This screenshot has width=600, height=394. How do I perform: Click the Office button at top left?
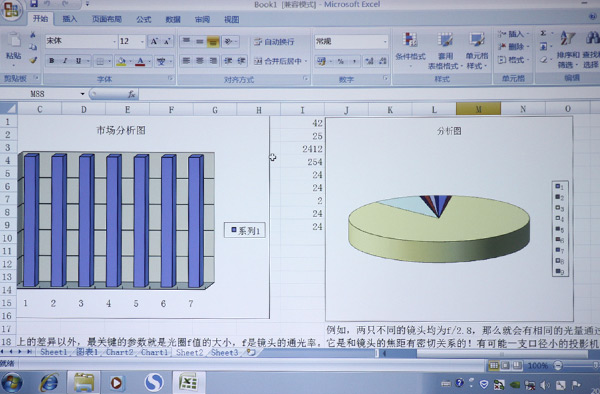pos(11,10)
